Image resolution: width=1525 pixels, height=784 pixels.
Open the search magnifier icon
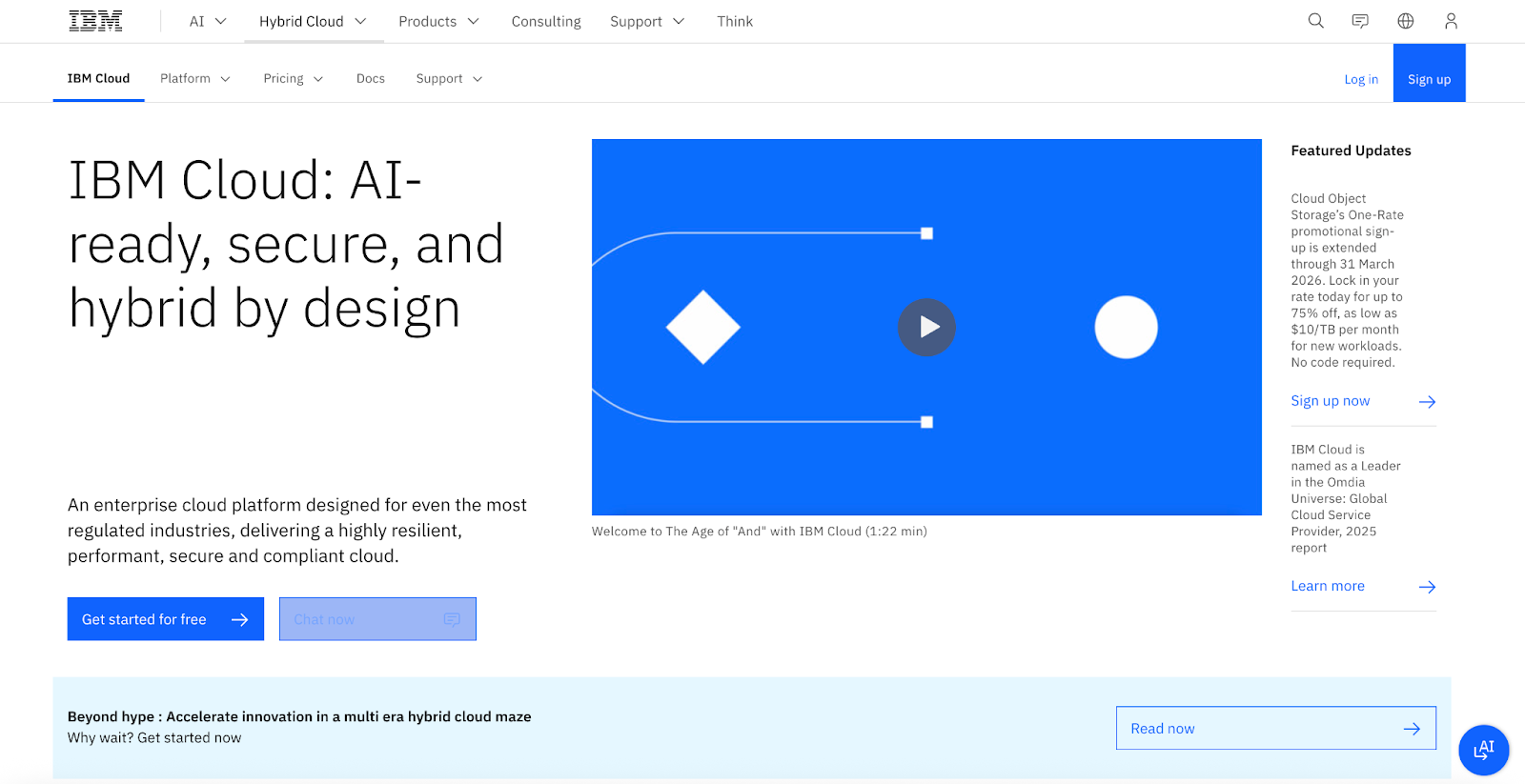pos(1315,21)
